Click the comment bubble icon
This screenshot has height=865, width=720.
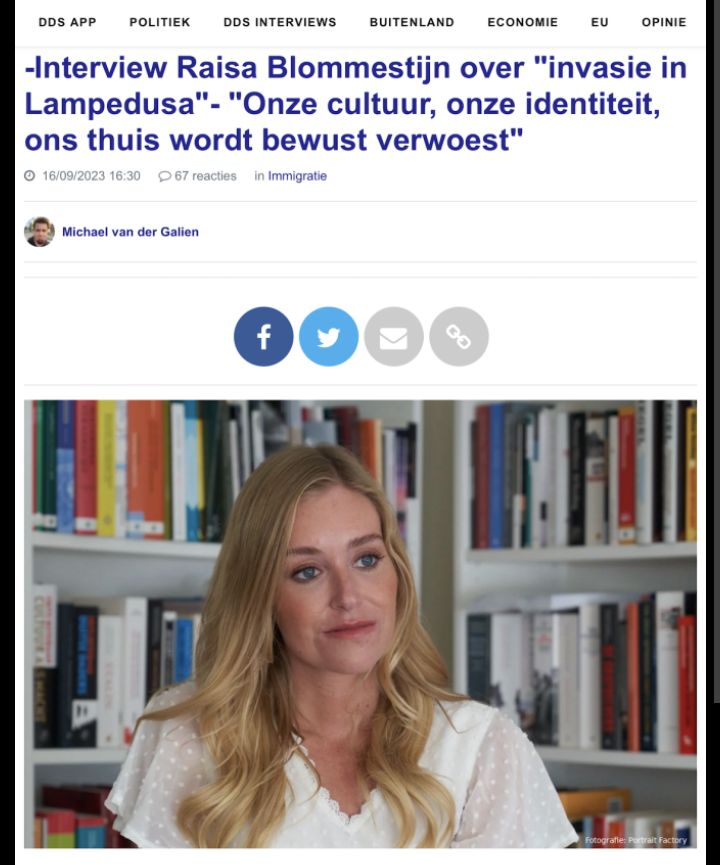tap(164, 176)
